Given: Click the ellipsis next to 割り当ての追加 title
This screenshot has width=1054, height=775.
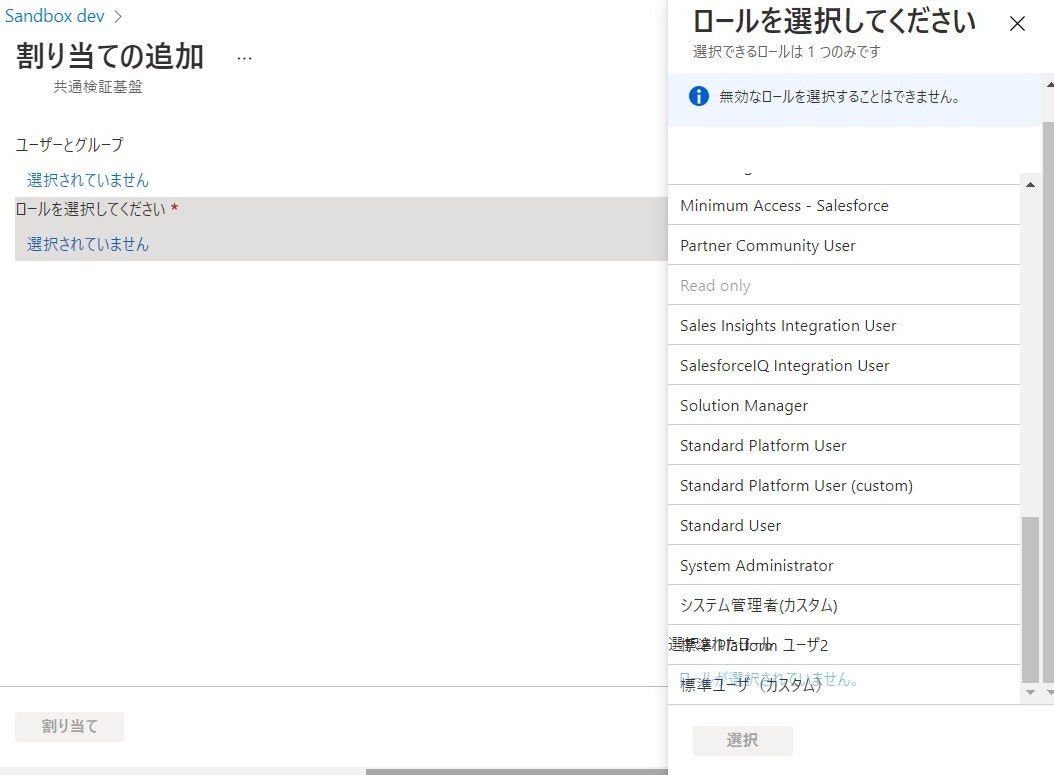Looking at the screenshot, I should coord(244,58).
